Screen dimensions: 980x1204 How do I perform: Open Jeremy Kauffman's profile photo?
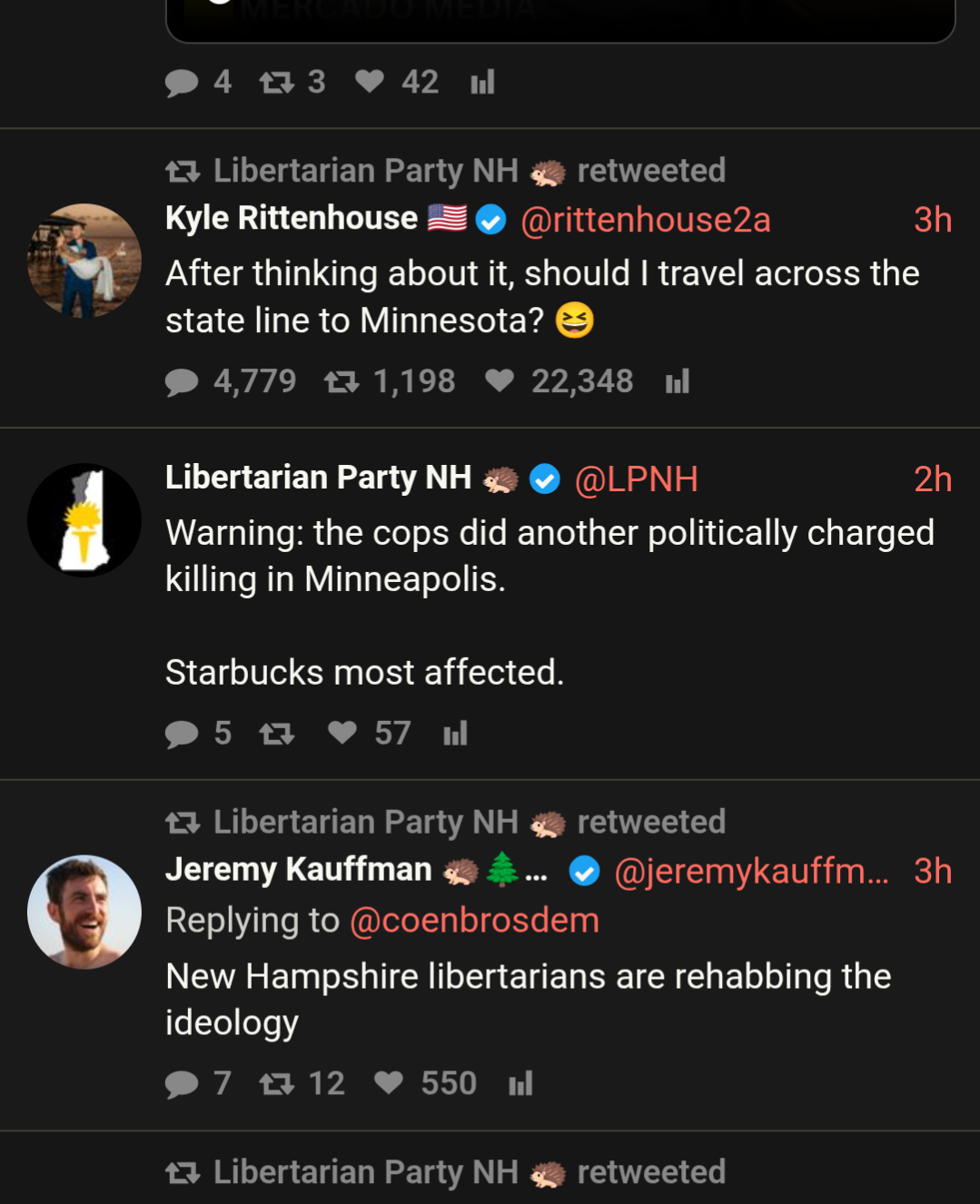[84, 912]
